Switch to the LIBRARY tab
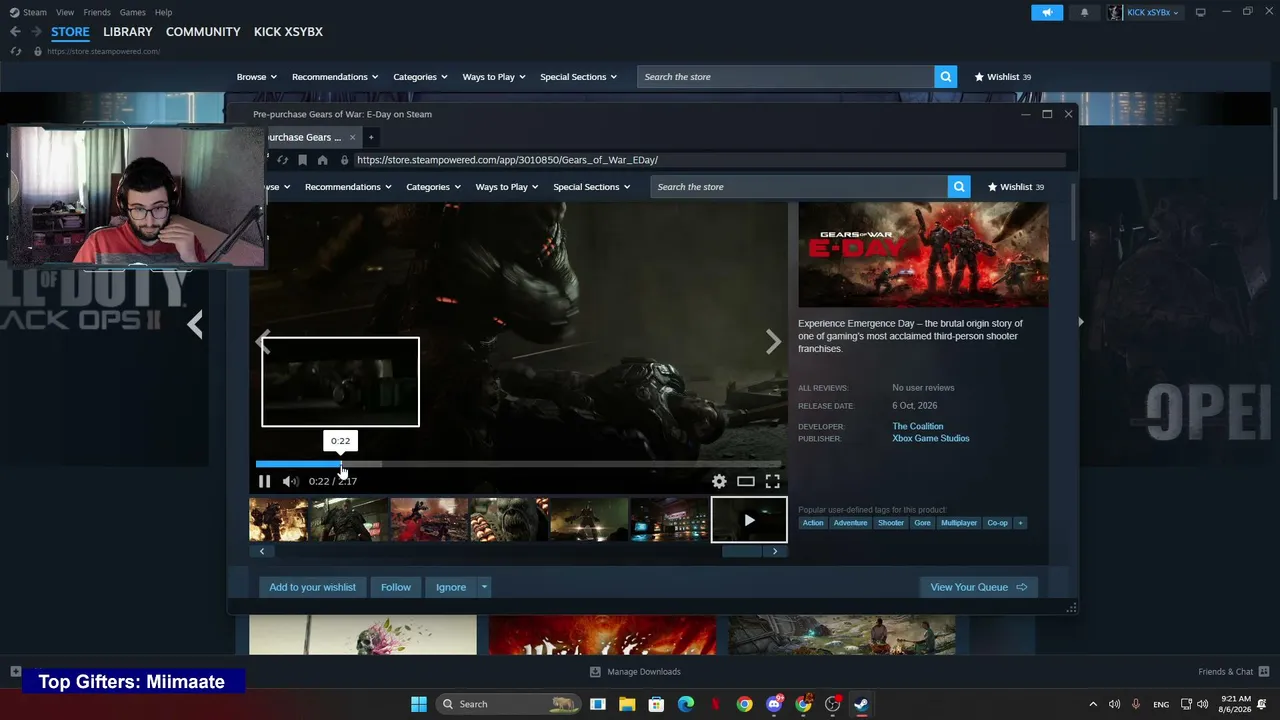1280x720 pixels. pyautogui.click(x=128, y=32)
